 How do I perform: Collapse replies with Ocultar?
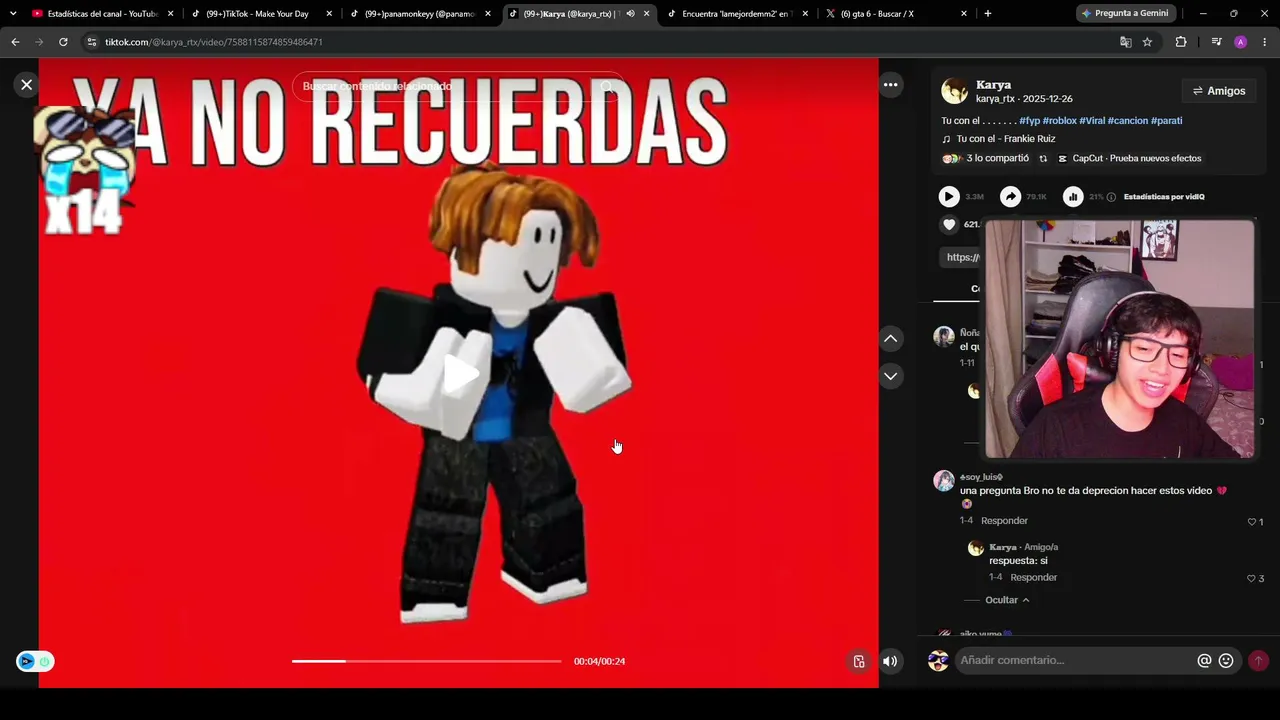pyautogui.click(x=1007, y=600)
